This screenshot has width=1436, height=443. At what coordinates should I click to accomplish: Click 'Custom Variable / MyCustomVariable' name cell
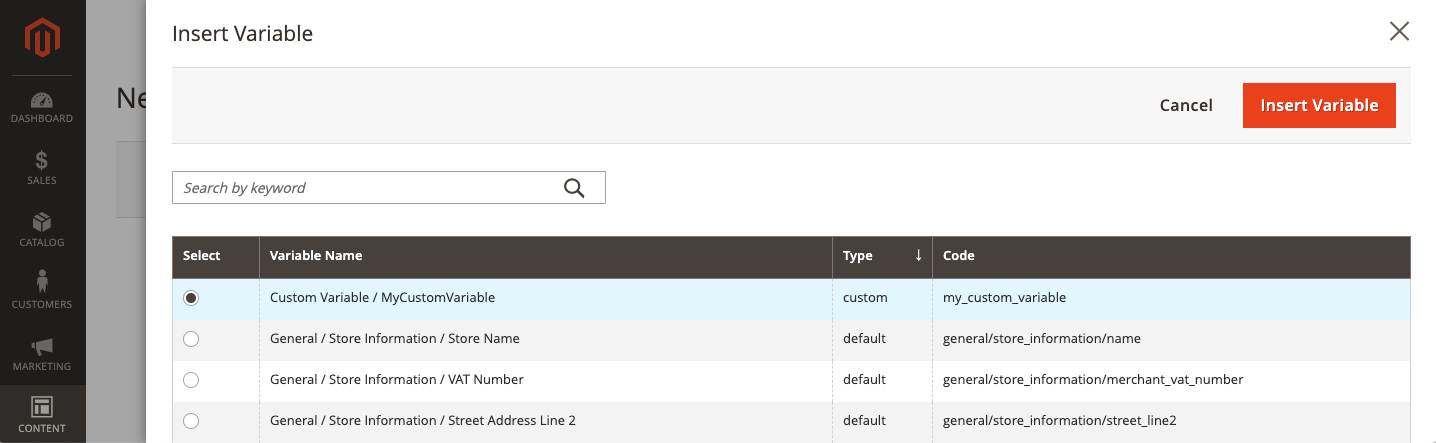pos(546,298)
